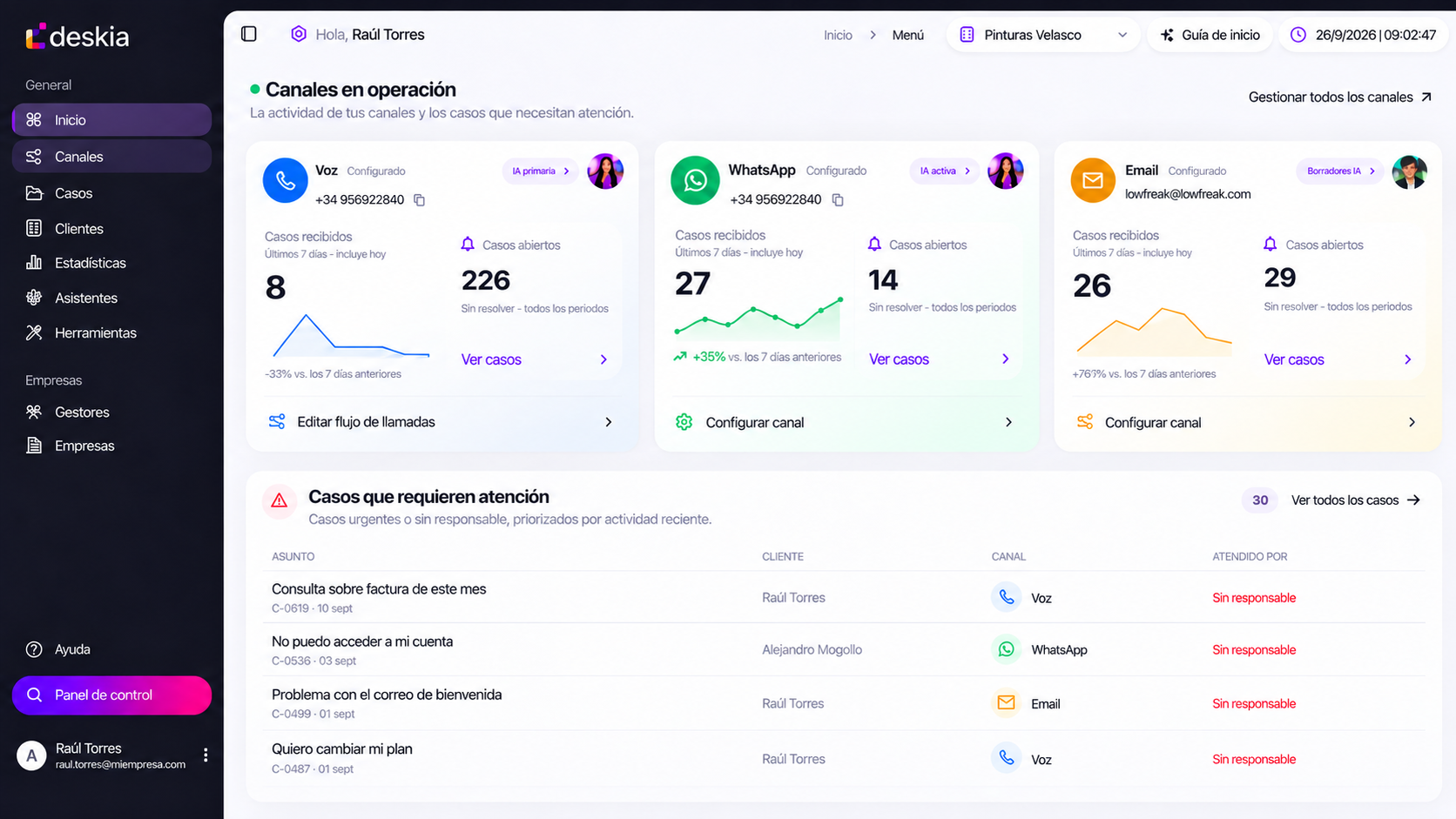Open the Pinturas Velasco company dropdown
Screen dimensions: 1456x819
(x=1043, y=35)
